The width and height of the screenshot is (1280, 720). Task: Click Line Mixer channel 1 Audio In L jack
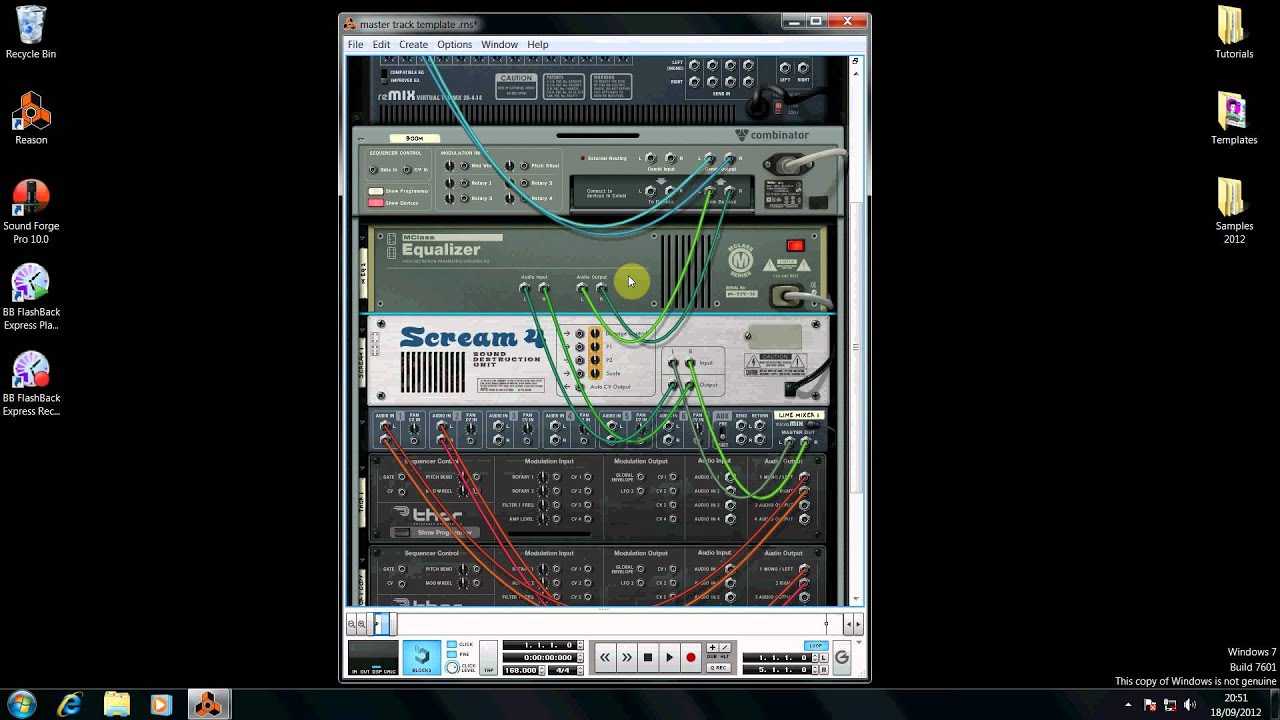[x=386, y=428]
